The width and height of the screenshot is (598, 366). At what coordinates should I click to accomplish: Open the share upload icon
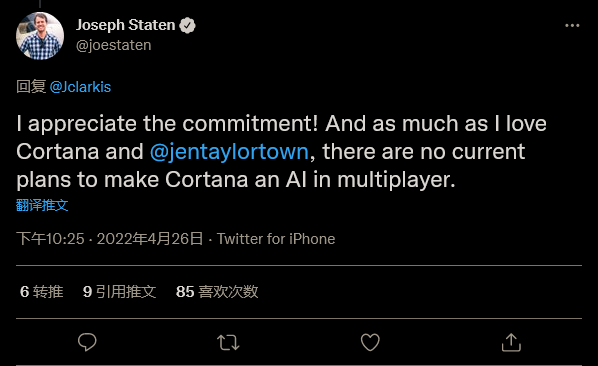coord(511,342)
